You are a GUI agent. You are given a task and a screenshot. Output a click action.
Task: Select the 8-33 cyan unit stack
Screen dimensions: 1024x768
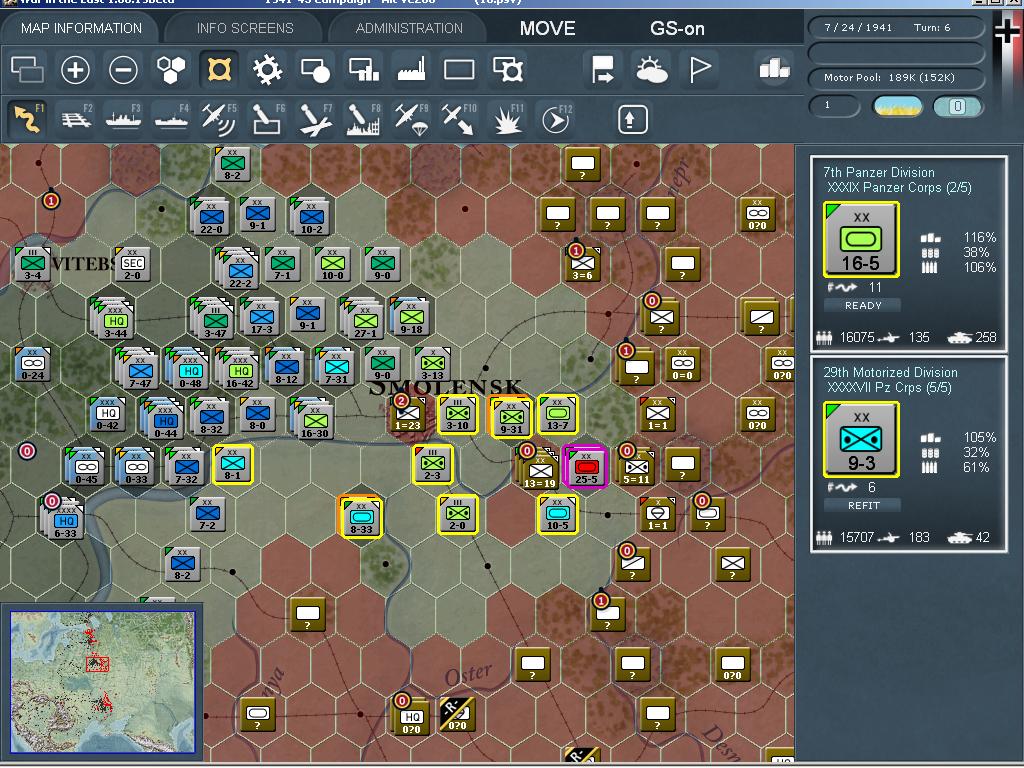(360, 517)
